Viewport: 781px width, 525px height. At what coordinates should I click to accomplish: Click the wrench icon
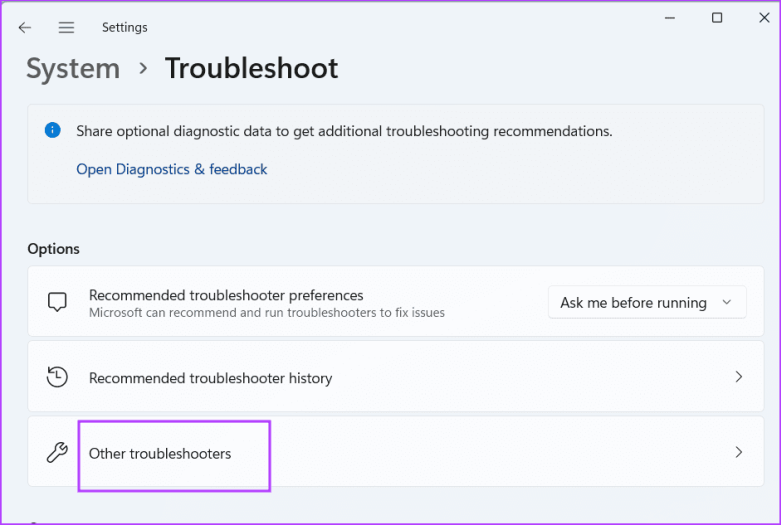[x=57, y=453]
